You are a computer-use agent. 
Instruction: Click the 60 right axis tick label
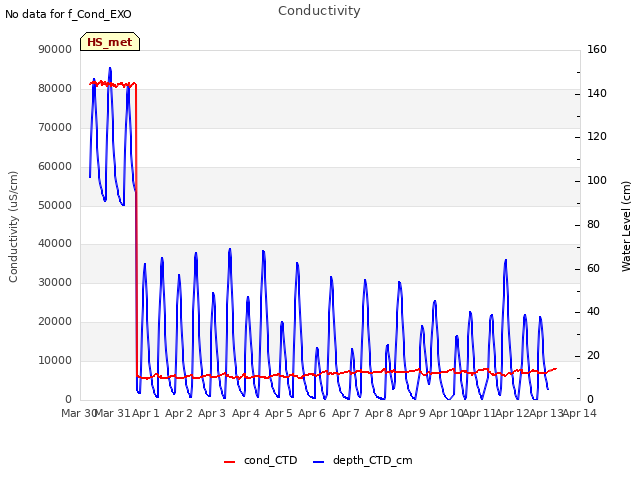593,268
